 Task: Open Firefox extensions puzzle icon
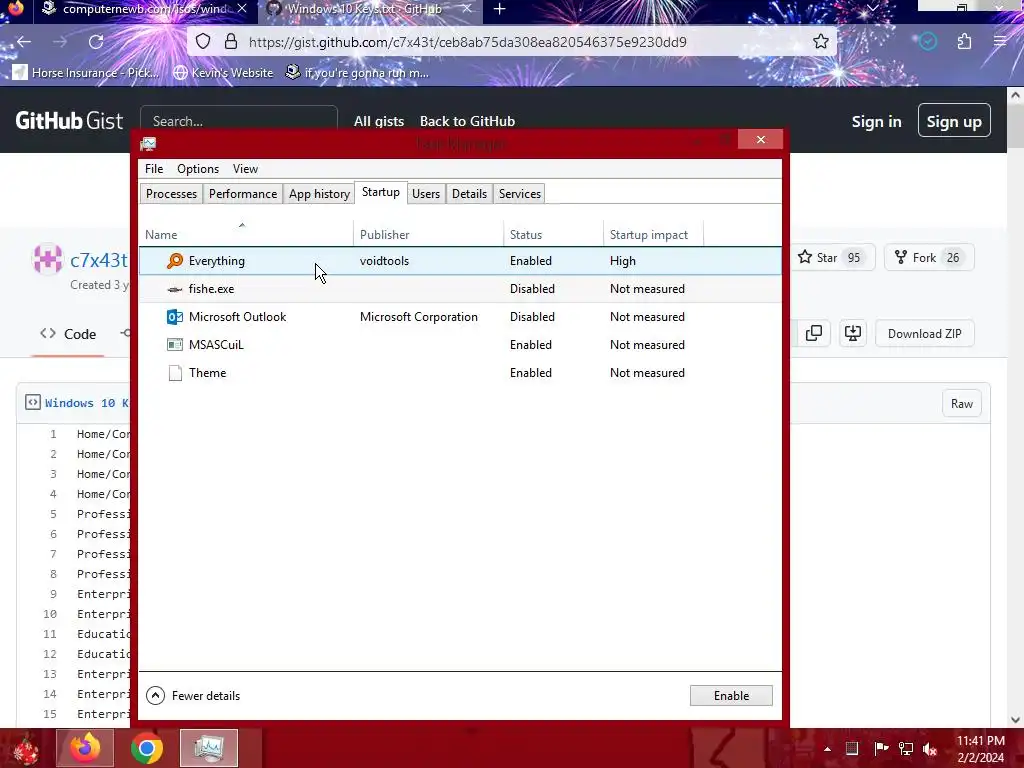(x=965, y=42)
